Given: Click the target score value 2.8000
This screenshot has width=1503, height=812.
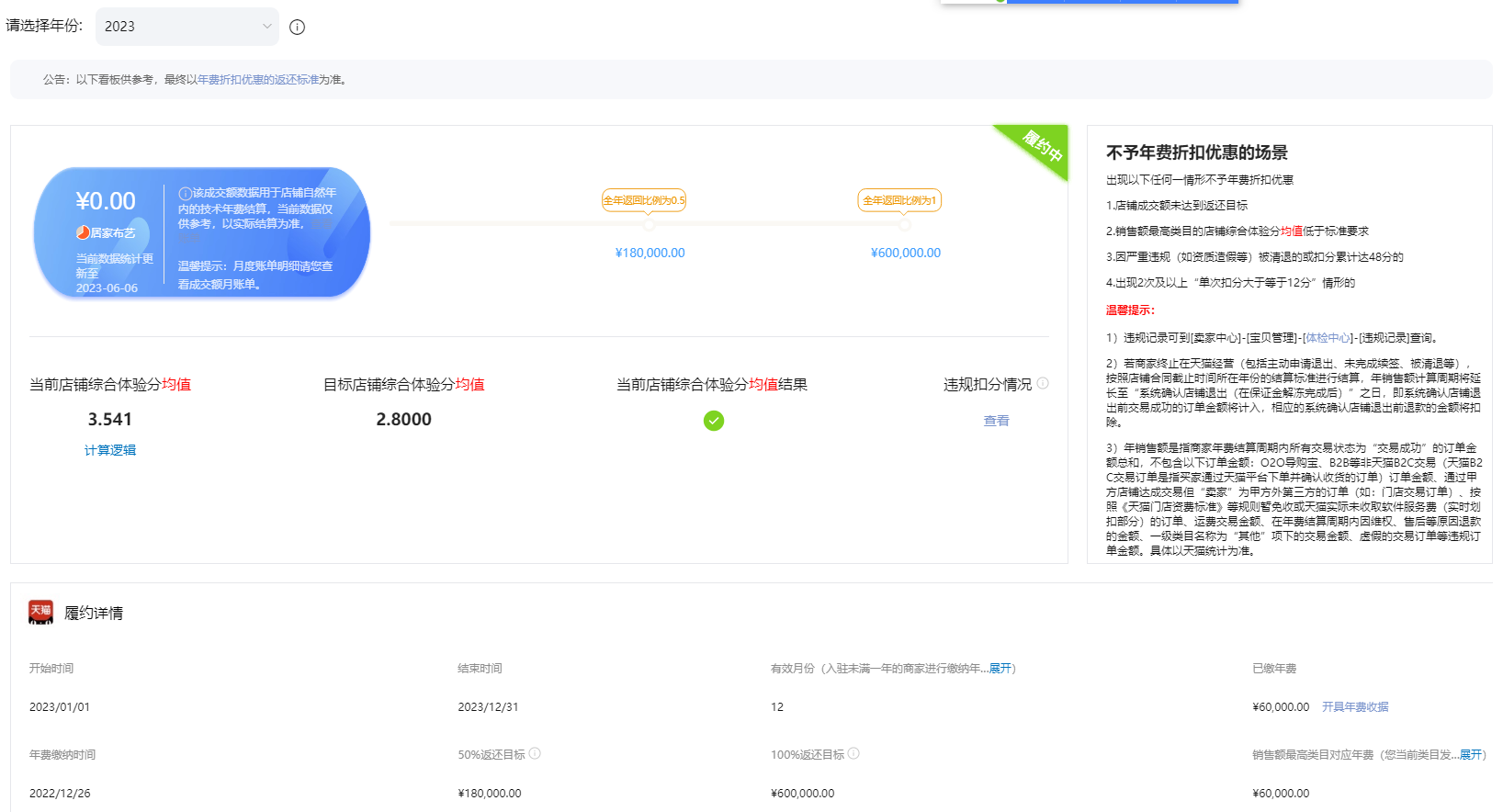Looking at the screenshot, I should tap(403, 419).
